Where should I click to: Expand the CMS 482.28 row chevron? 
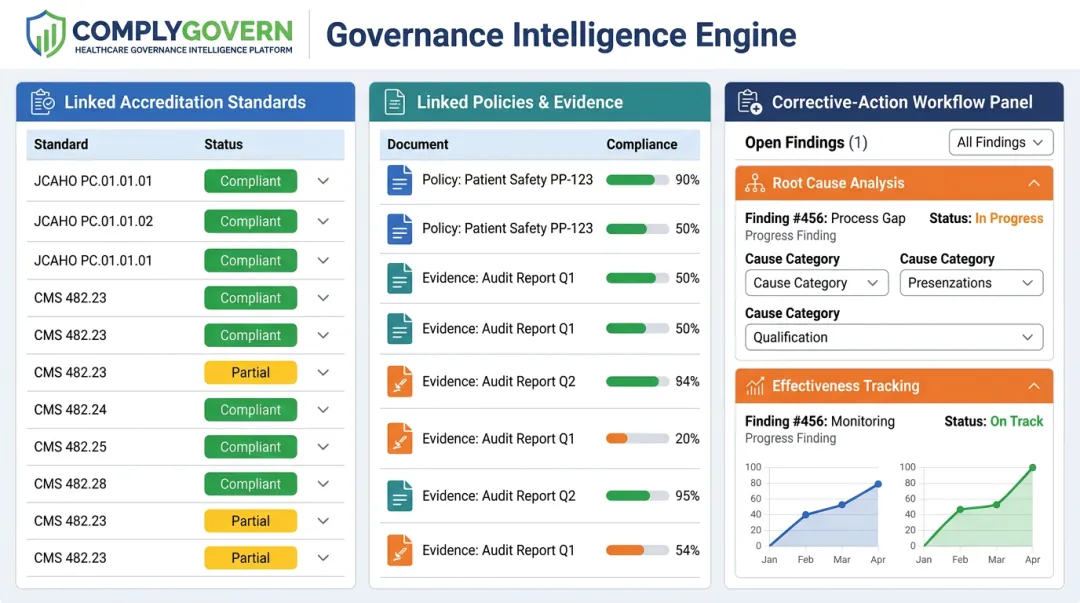(x=323, y=484)
